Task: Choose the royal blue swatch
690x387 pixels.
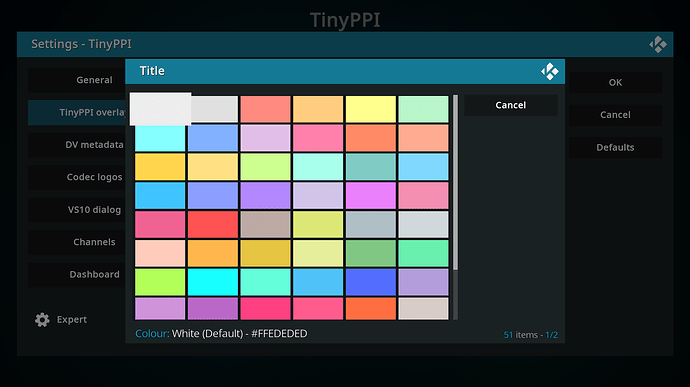Action: coord(371,282)
